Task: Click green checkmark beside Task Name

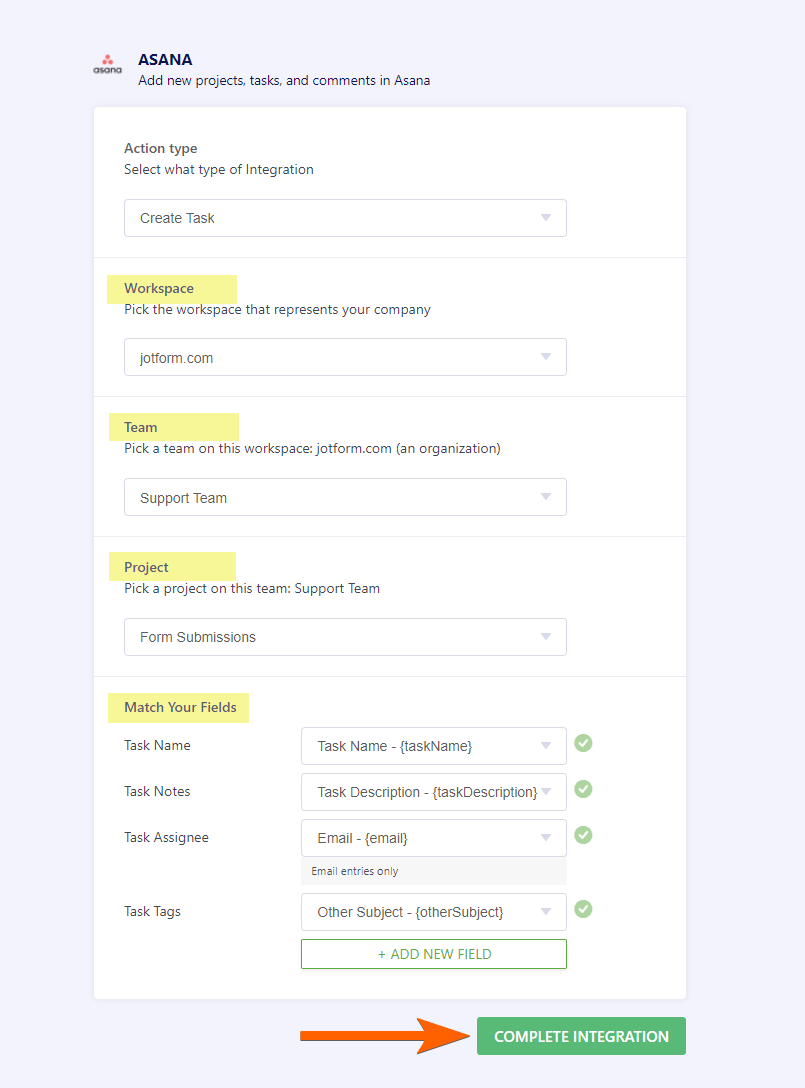Action: (x=583, y=743)
